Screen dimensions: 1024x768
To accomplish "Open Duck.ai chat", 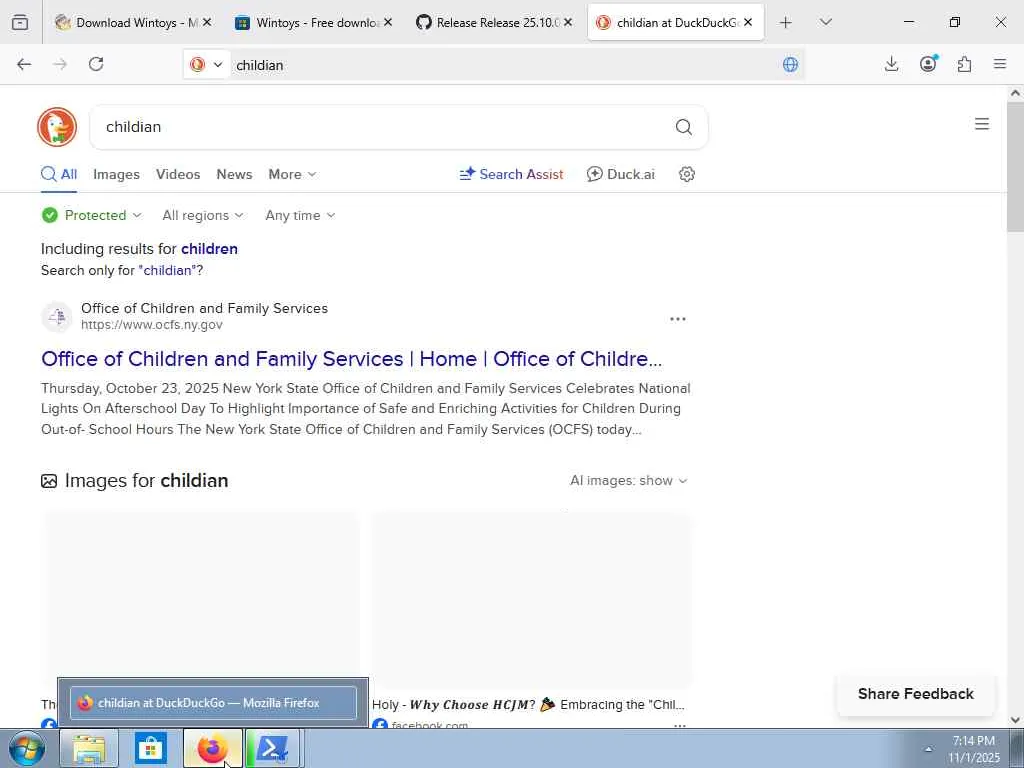I will coord(620,174).
